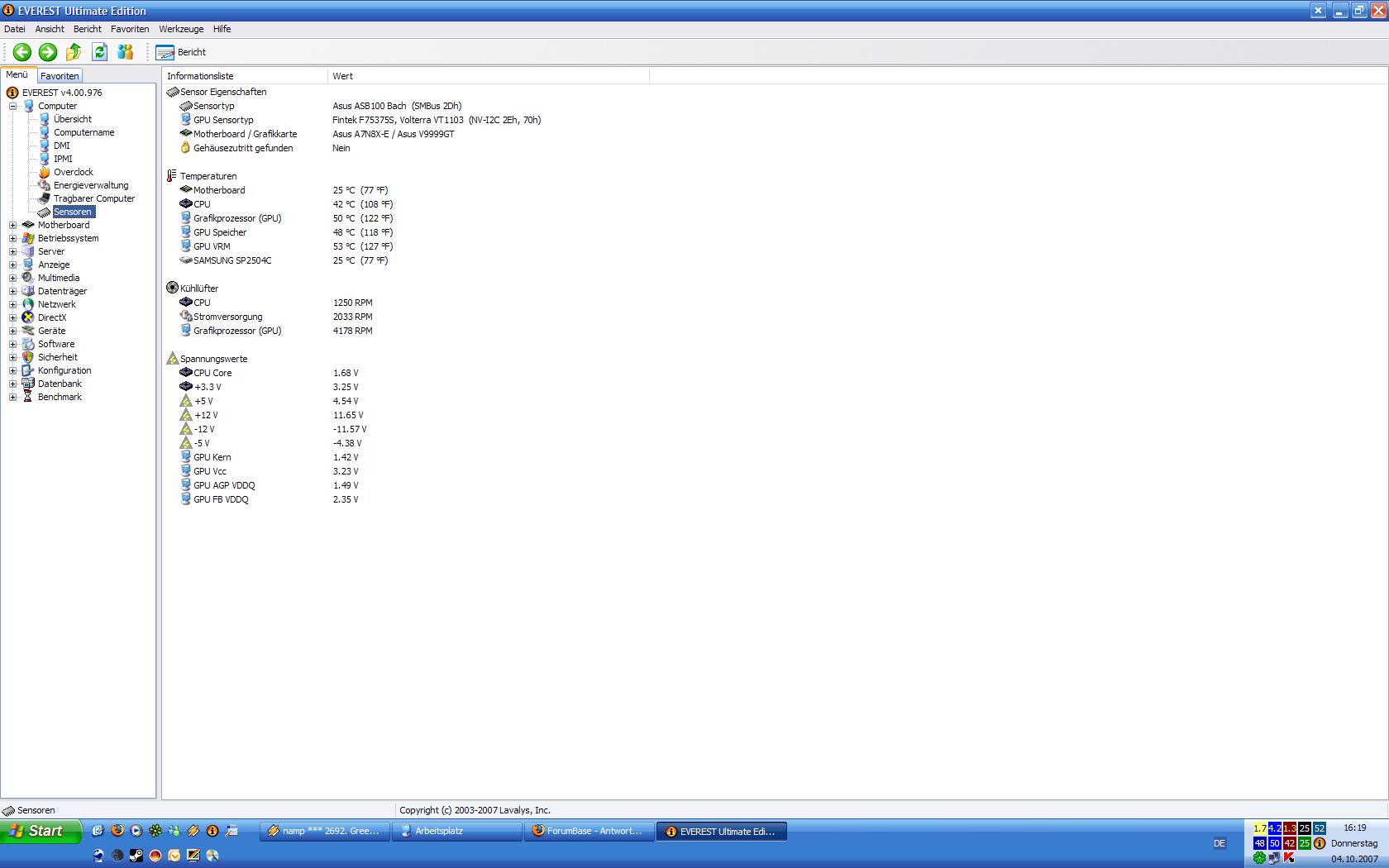The image size is (1389, 868).
Task: Open the Datei menu
Action: pos(15,29)
